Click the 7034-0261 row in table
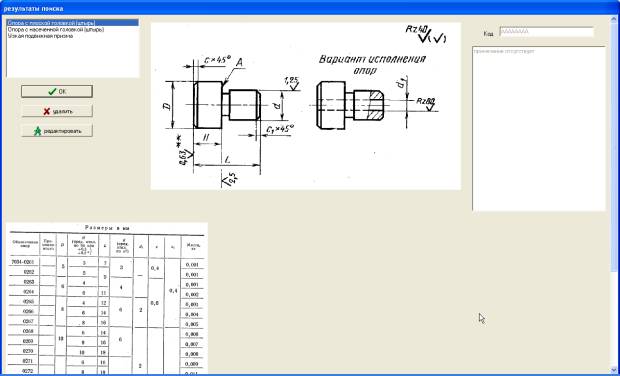 click(107, 262)
